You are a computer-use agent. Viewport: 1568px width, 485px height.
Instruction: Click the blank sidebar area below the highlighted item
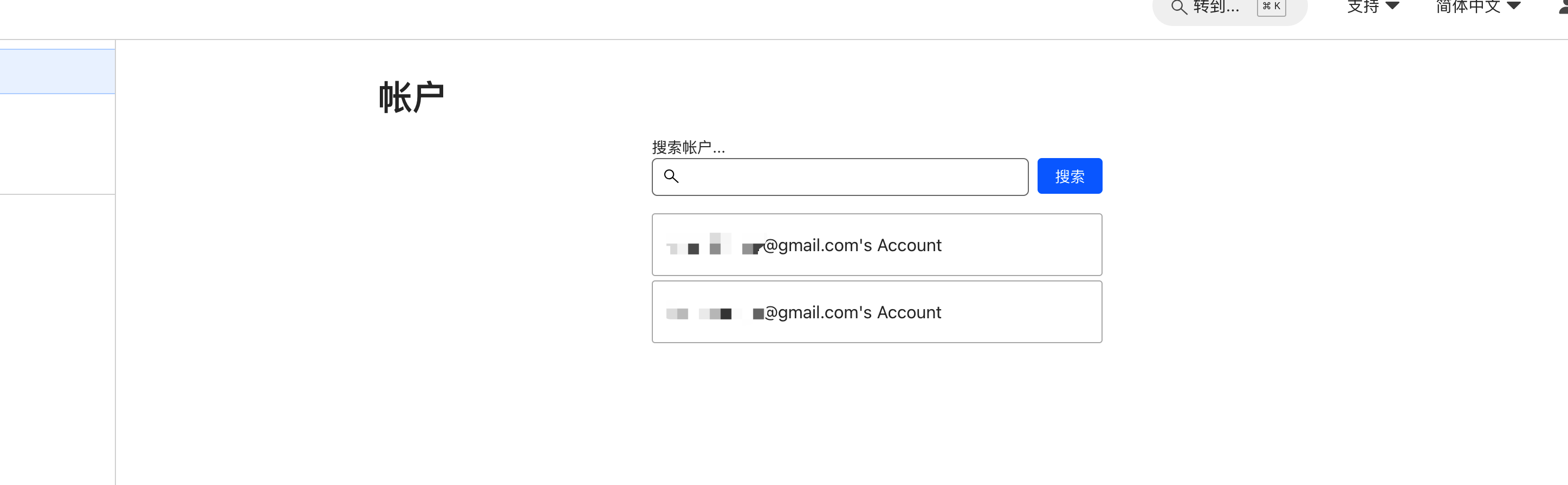pos(57,144)
